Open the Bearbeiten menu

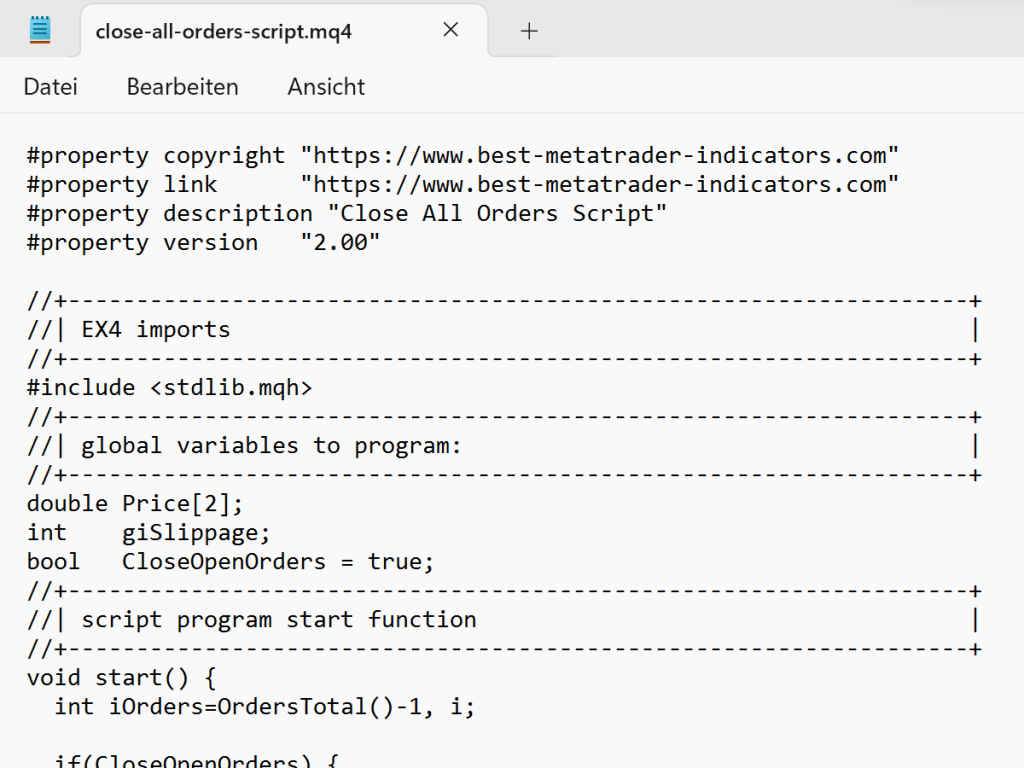tap(182, 87)
